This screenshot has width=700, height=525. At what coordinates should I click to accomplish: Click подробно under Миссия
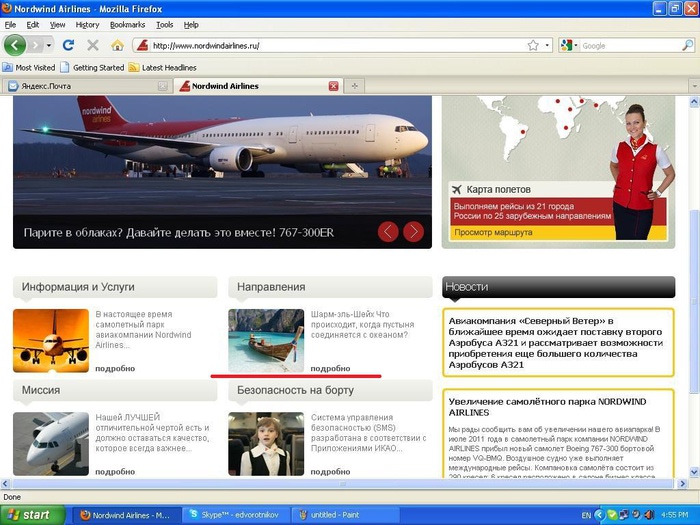pos(115,471)
